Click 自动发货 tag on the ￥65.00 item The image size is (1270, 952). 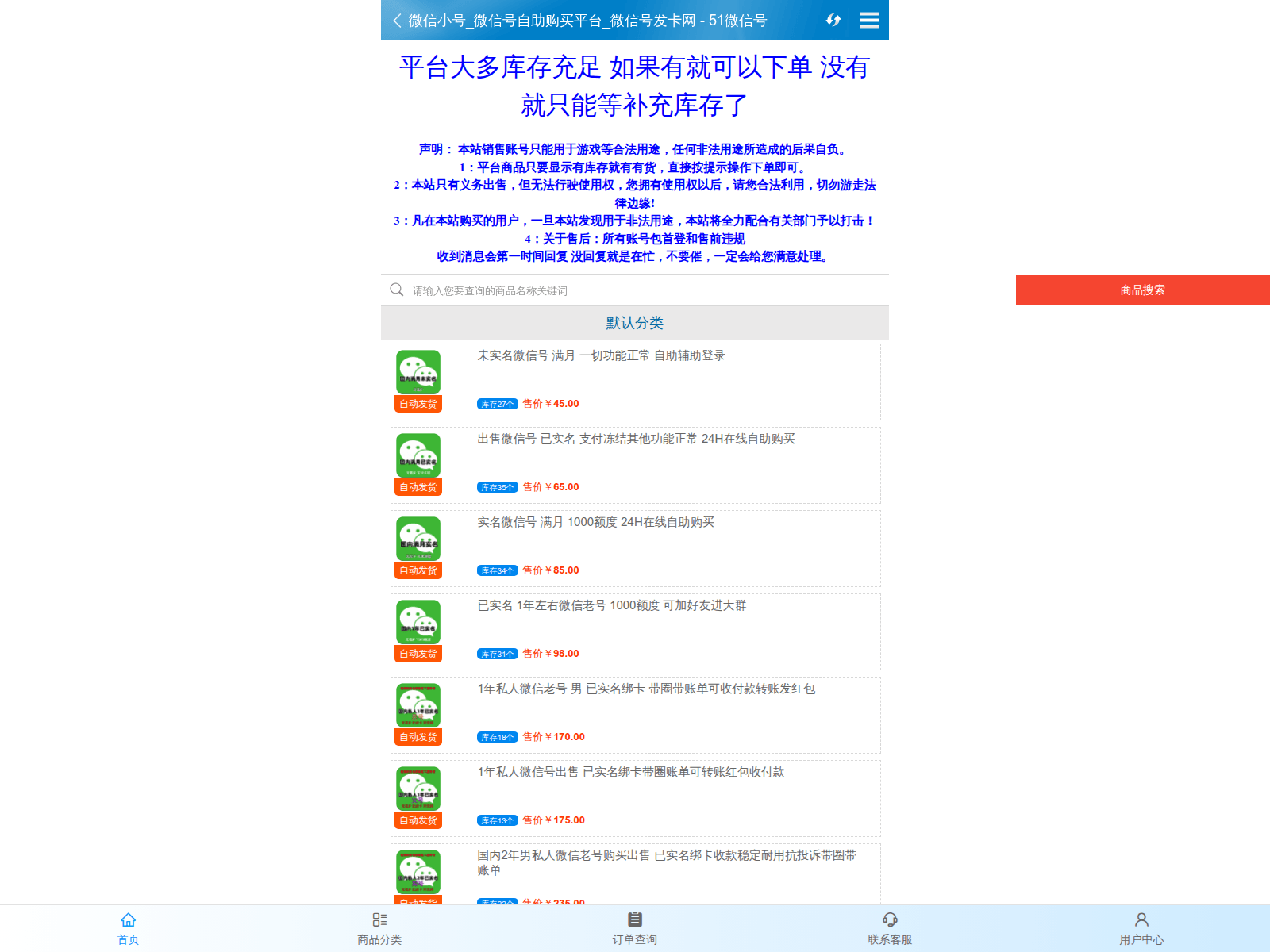[x=418, y=487]
